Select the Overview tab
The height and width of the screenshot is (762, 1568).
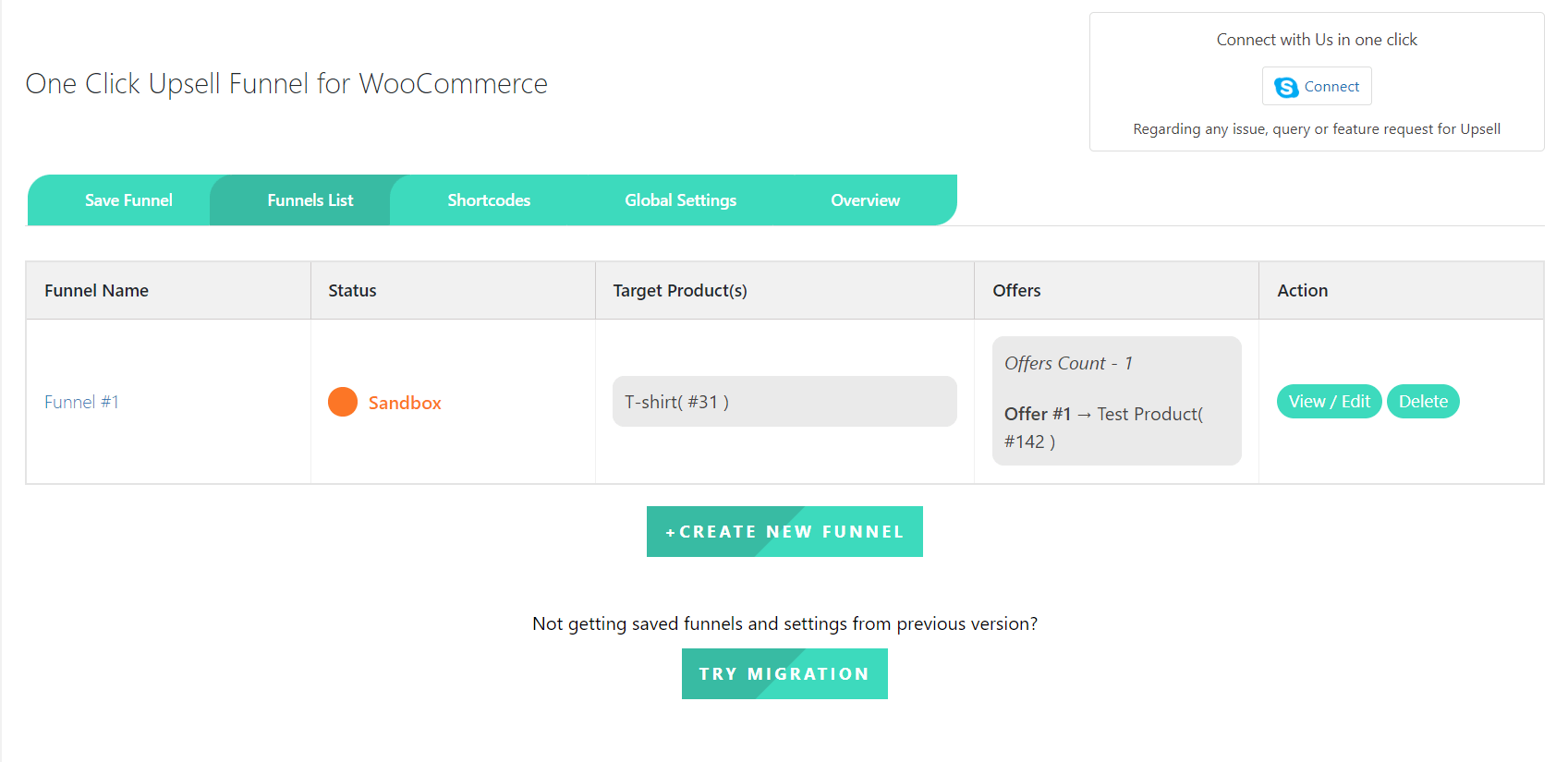(865, 200)
